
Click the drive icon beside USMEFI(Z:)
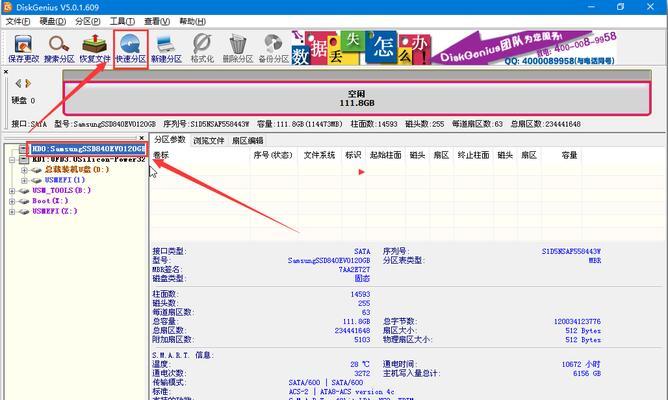24,211
